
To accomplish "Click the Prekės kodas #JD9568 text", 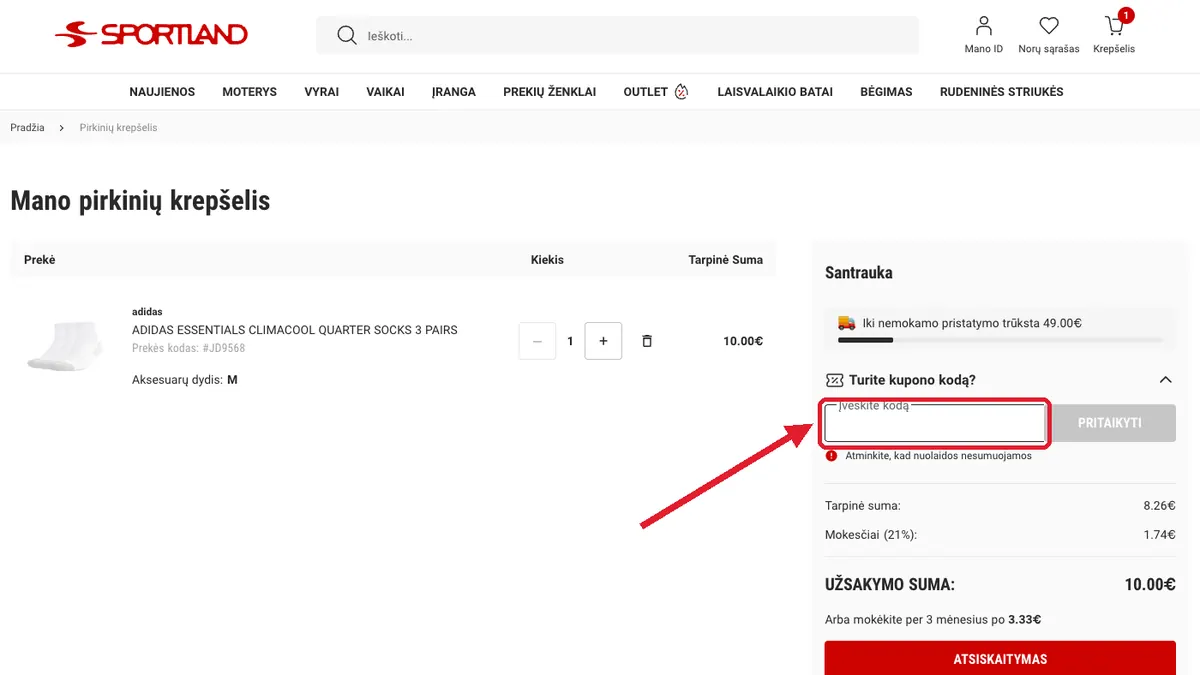I will 188,348.
